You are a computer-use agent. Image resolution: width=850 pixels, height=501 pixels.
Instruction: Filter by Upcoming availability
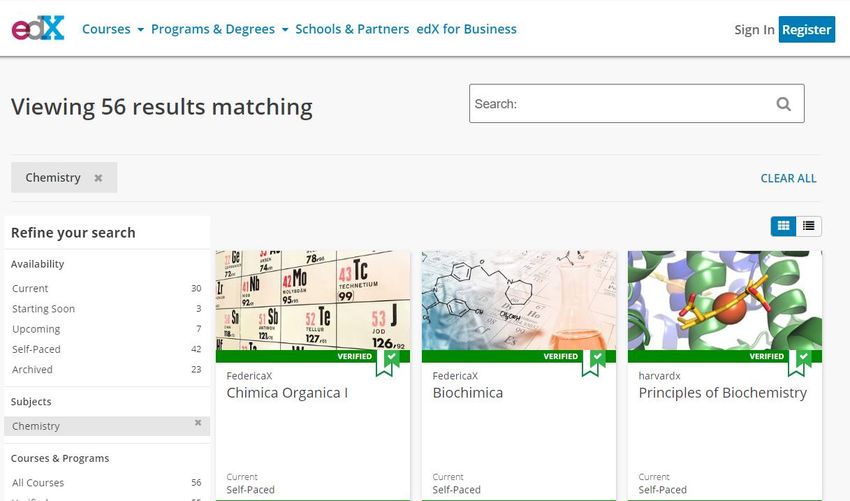[107, 329]
